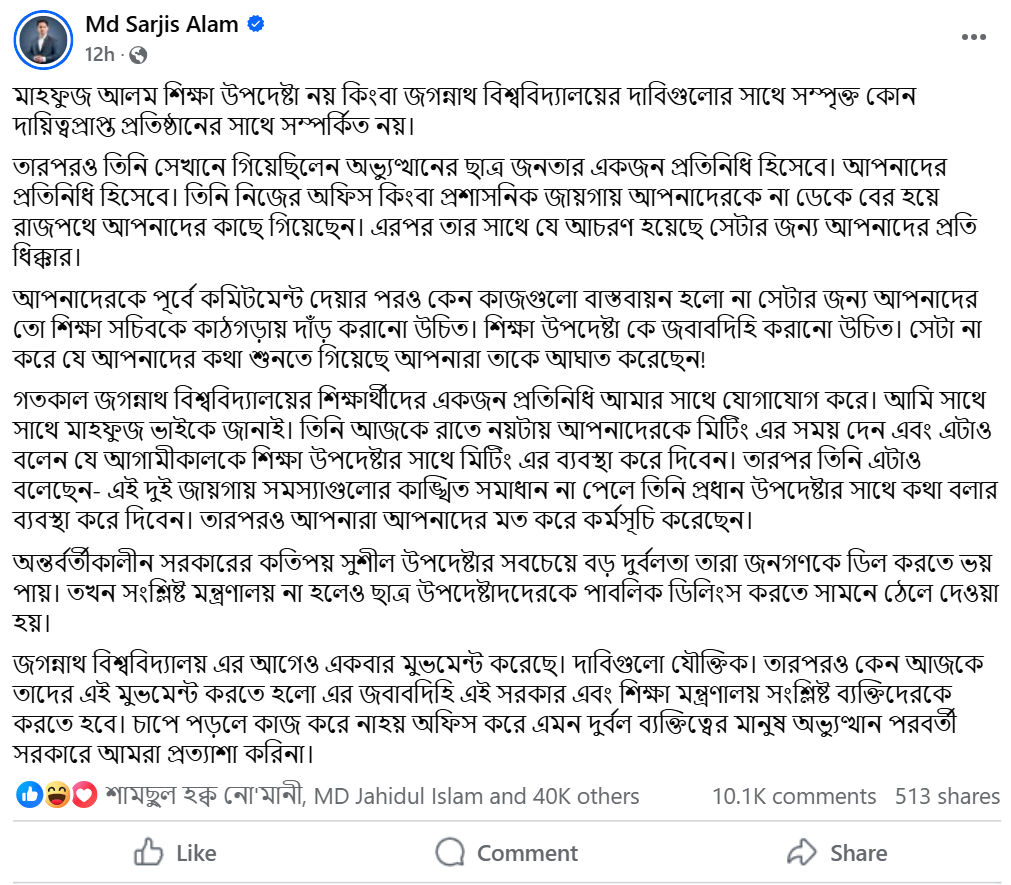
Task: View the 513 shares list
Action: 947,796
